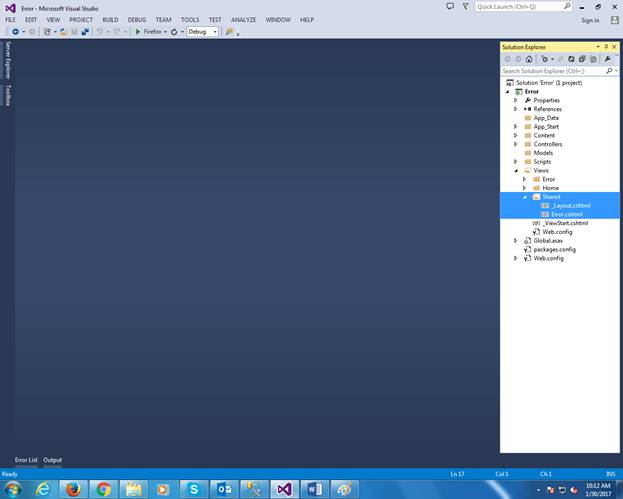Viewport: 623px width, 499px height.
Task: Click the Refresh icon in Solution Explorer toolbar
Action: (x=571, y=59)
